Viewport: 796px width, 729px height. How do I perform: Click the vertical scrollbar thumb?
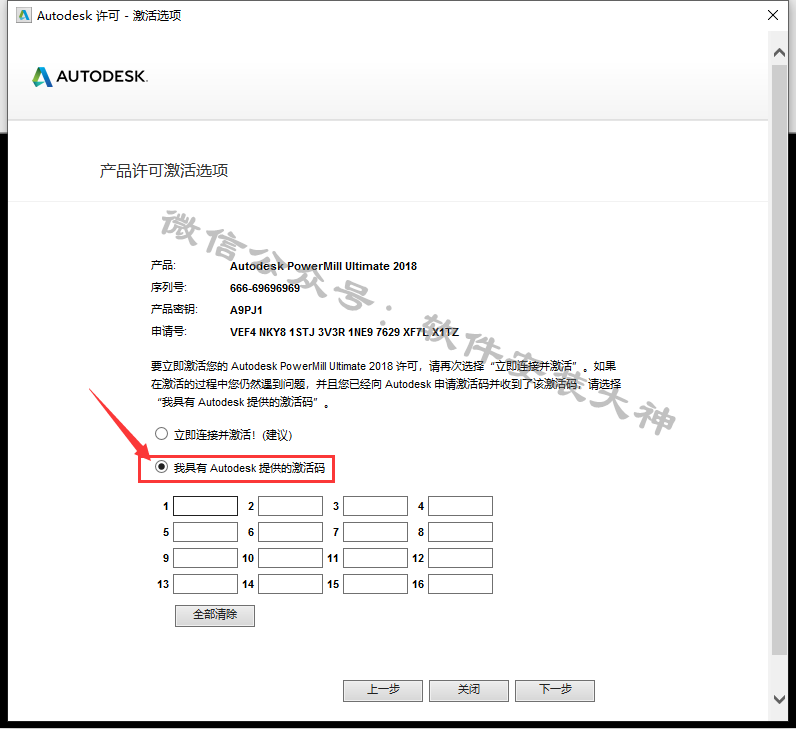pos(779,359)
